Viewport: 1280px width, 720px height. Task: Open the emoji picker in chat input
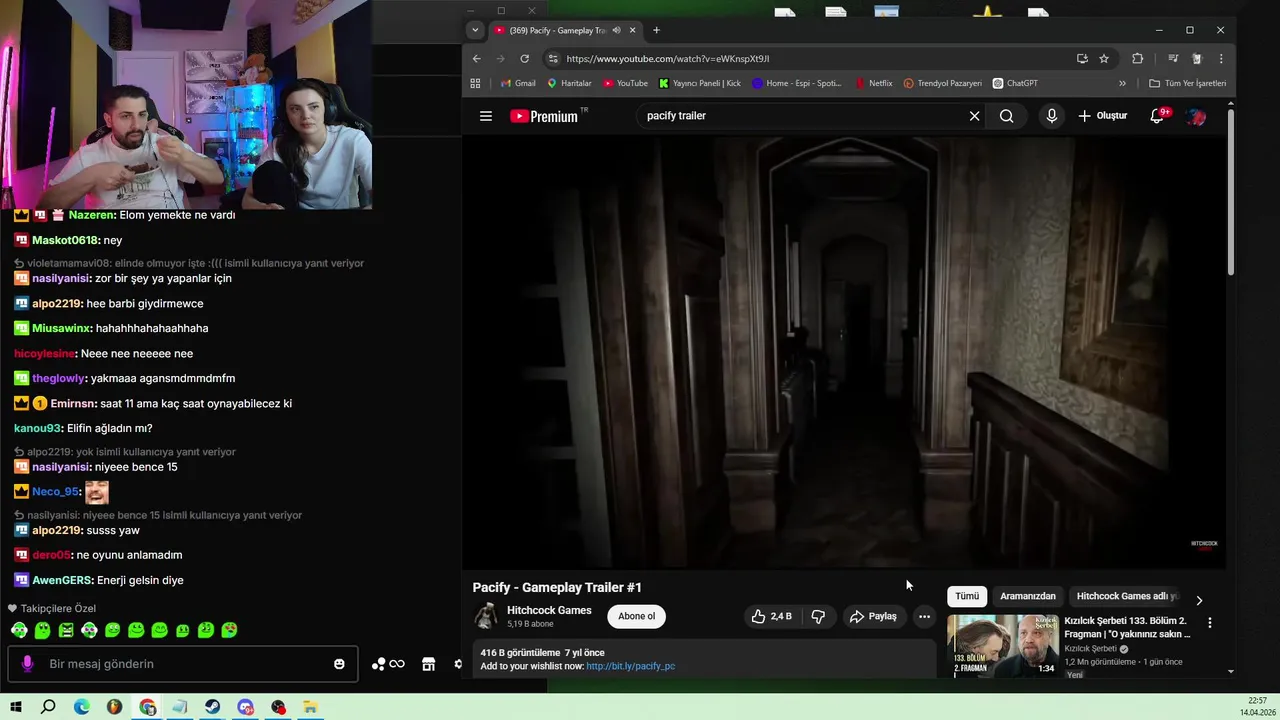pos(339,664)
